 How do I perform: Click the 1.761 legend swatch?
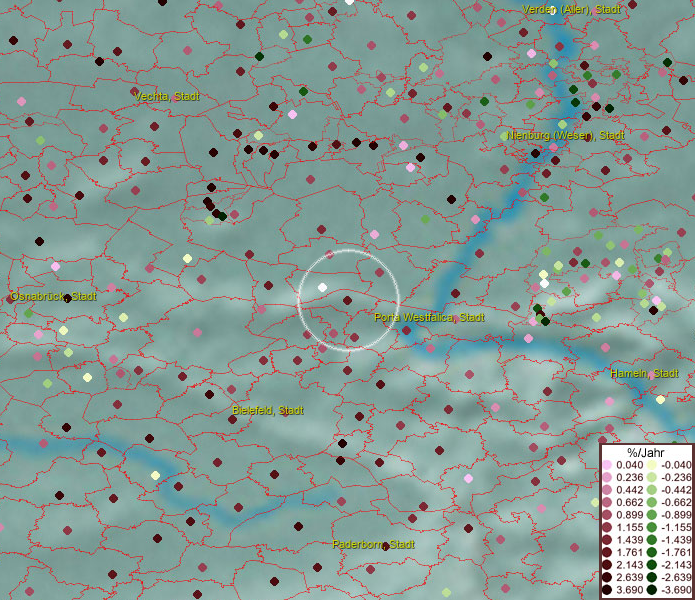click(x=607, y=553)
